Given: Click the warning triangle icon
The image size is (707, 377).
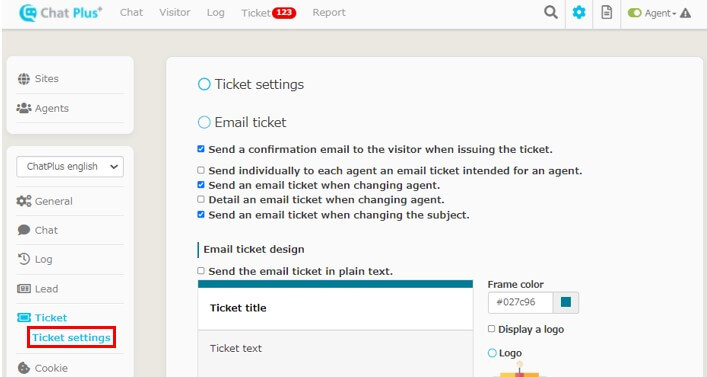Looking at the screenshot, I should click(685, 13).
